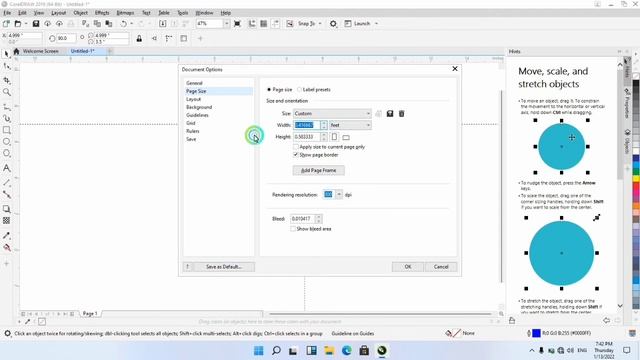Select the Drop Shadow tool

[x=7, y=209]
